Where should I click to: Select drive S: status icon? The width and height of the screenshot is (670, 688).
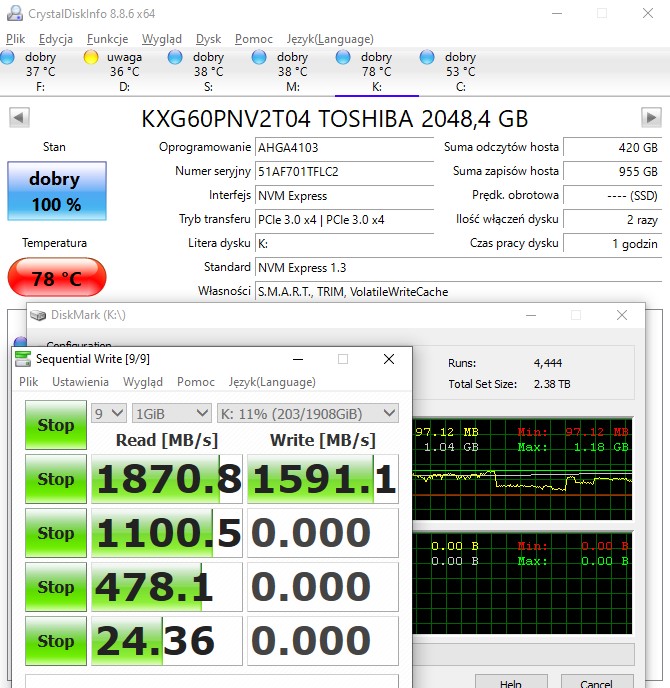[176, 58]
